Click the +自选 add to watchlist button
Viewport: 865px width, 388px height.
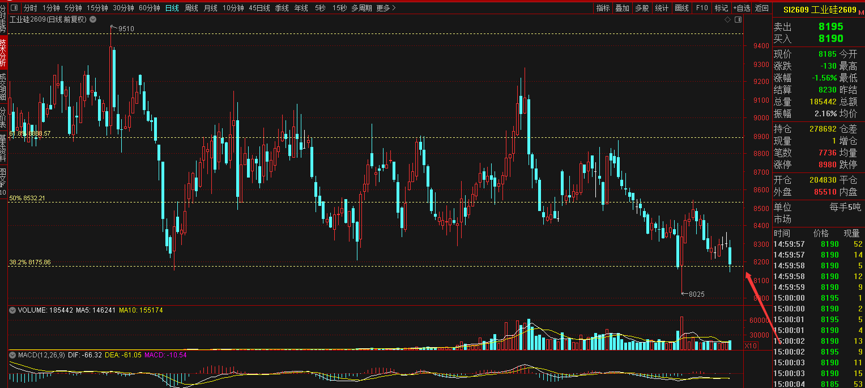pyautogui.click(x=742, y=8)
